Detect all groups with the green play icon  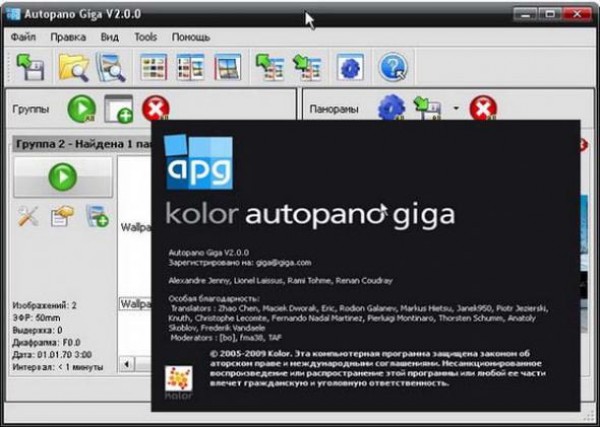[82, 109]
